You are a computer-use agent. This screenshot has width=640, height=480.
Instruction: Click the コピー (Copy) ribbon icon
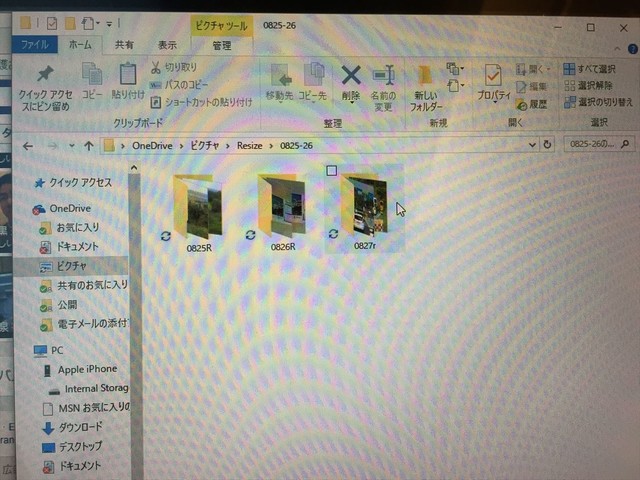coord(92,81)
